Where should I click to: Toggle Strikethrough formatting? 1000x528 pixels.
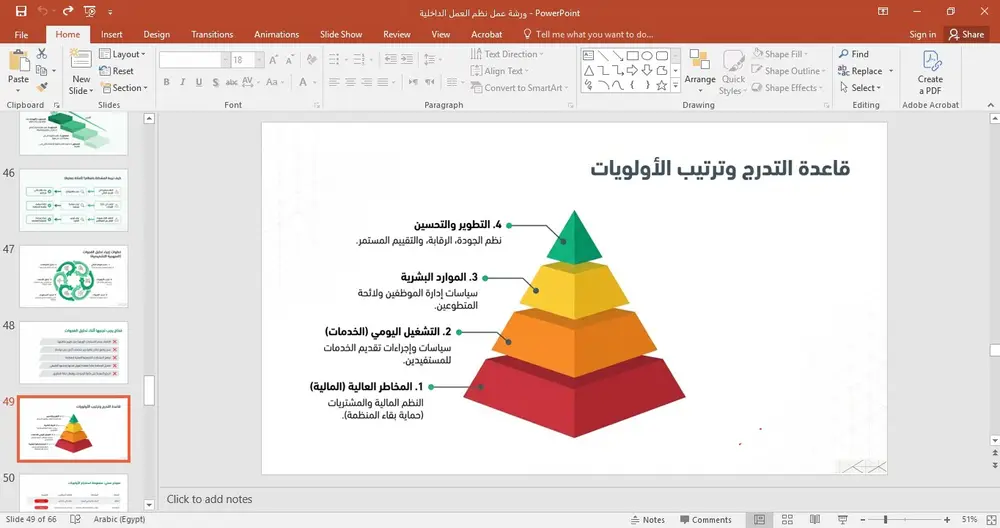pyautogui.click(x=232, y=82)
